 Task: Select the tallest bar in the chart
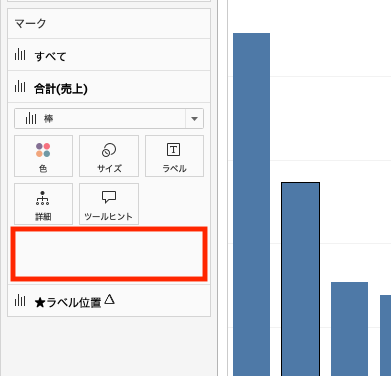[251, 204]
